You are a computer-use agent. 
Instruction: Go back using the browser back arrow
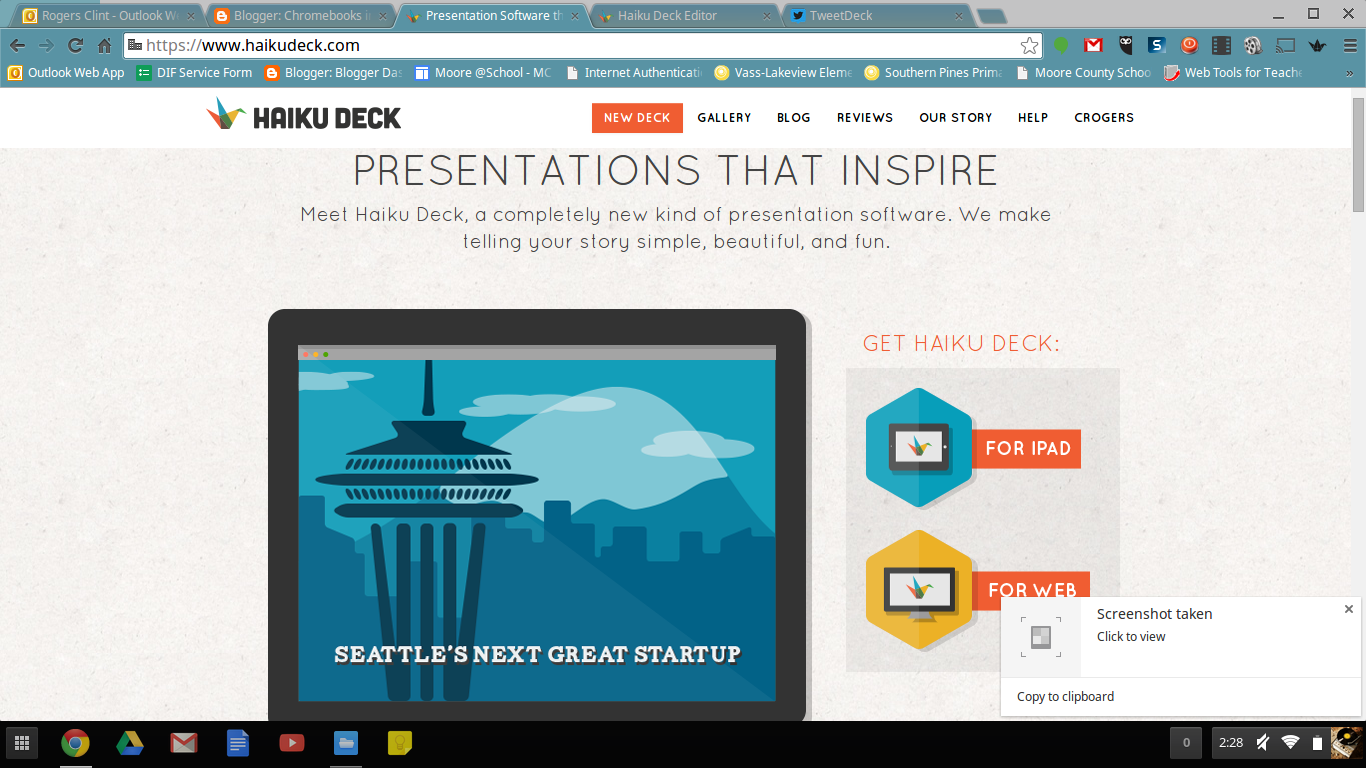tap(17, 45)
